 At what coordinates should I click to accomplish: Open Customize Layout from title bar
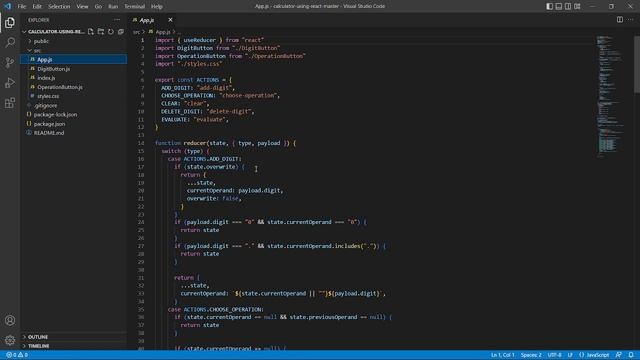click(x=577, y=6)
